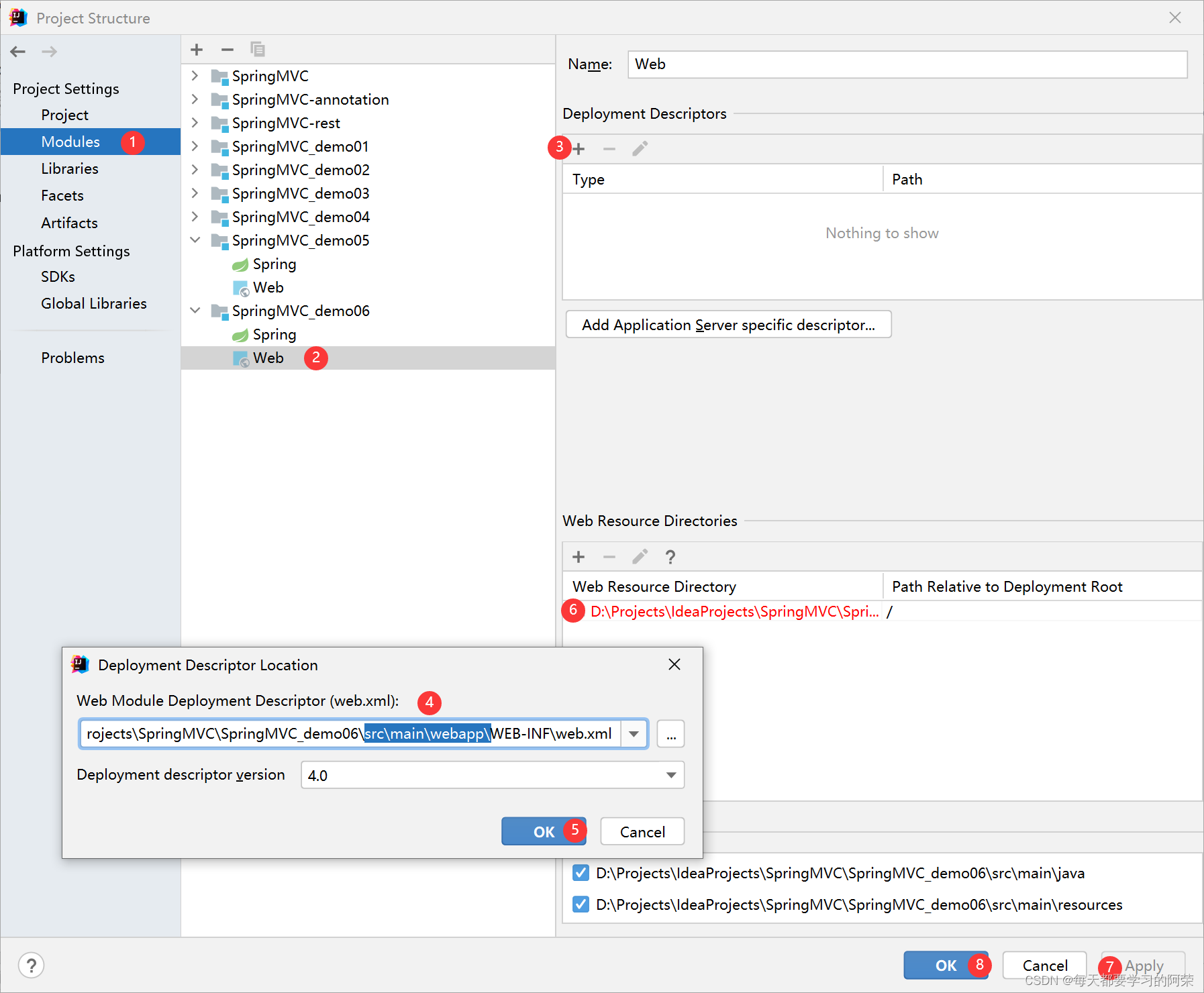This screenshot has height=993, width=1204.
Task: Browse for web.xml with ellipsis button
Action: (670, 734)
